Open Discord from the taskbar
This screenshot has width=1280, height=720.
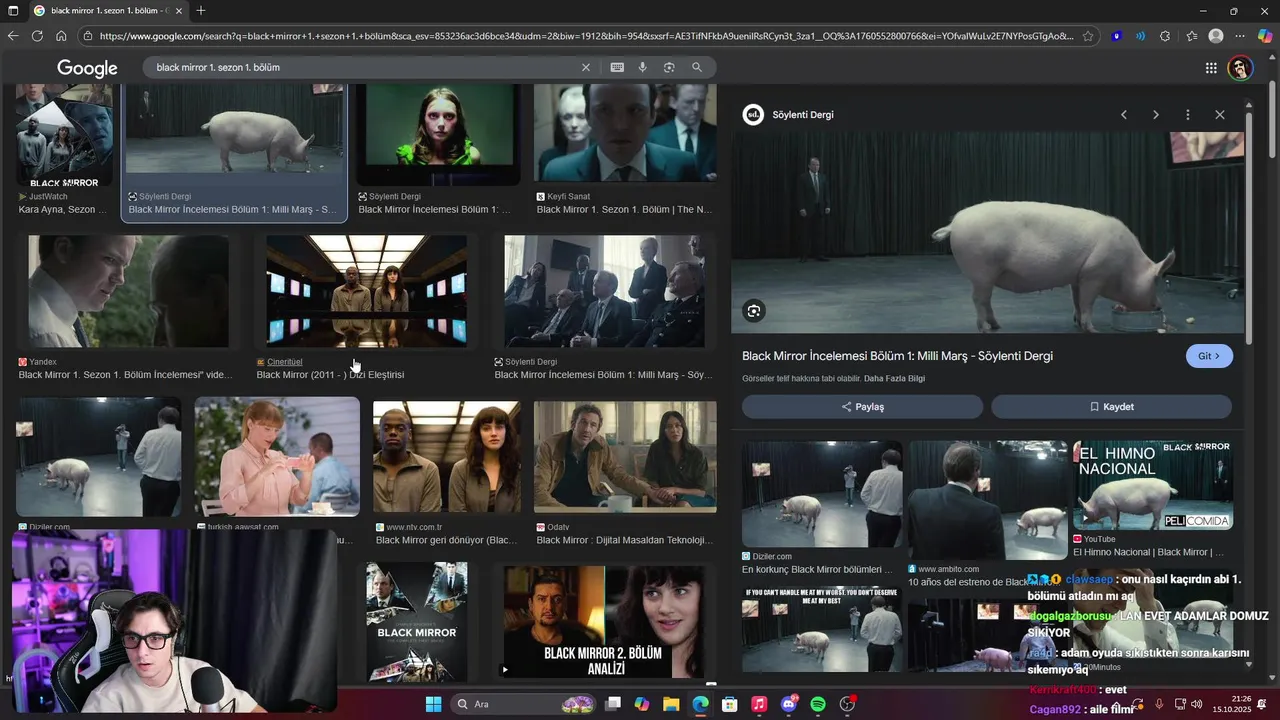coord(789,704)
